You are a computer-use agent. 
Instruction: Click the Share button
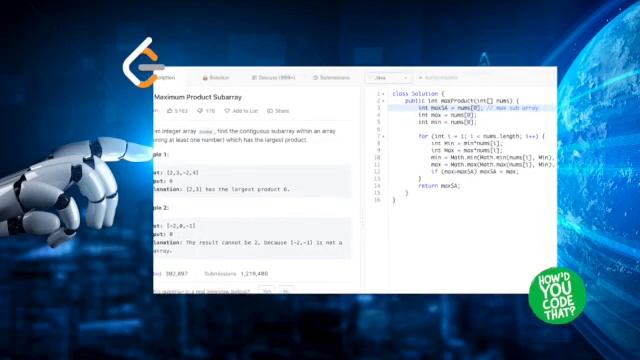(x=278, y=111)
